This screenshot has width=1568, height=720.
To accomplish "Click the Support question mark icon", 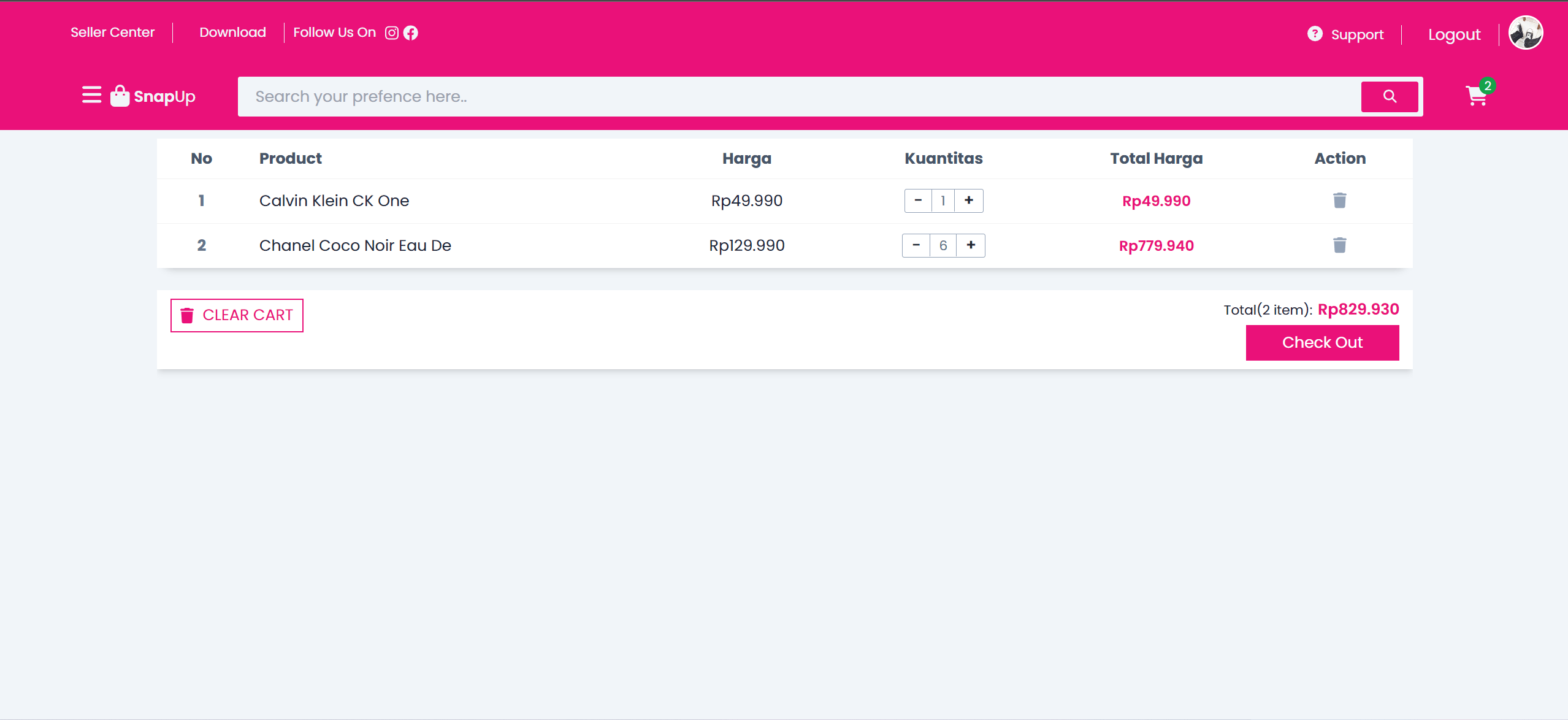I will click(1315, 34).
